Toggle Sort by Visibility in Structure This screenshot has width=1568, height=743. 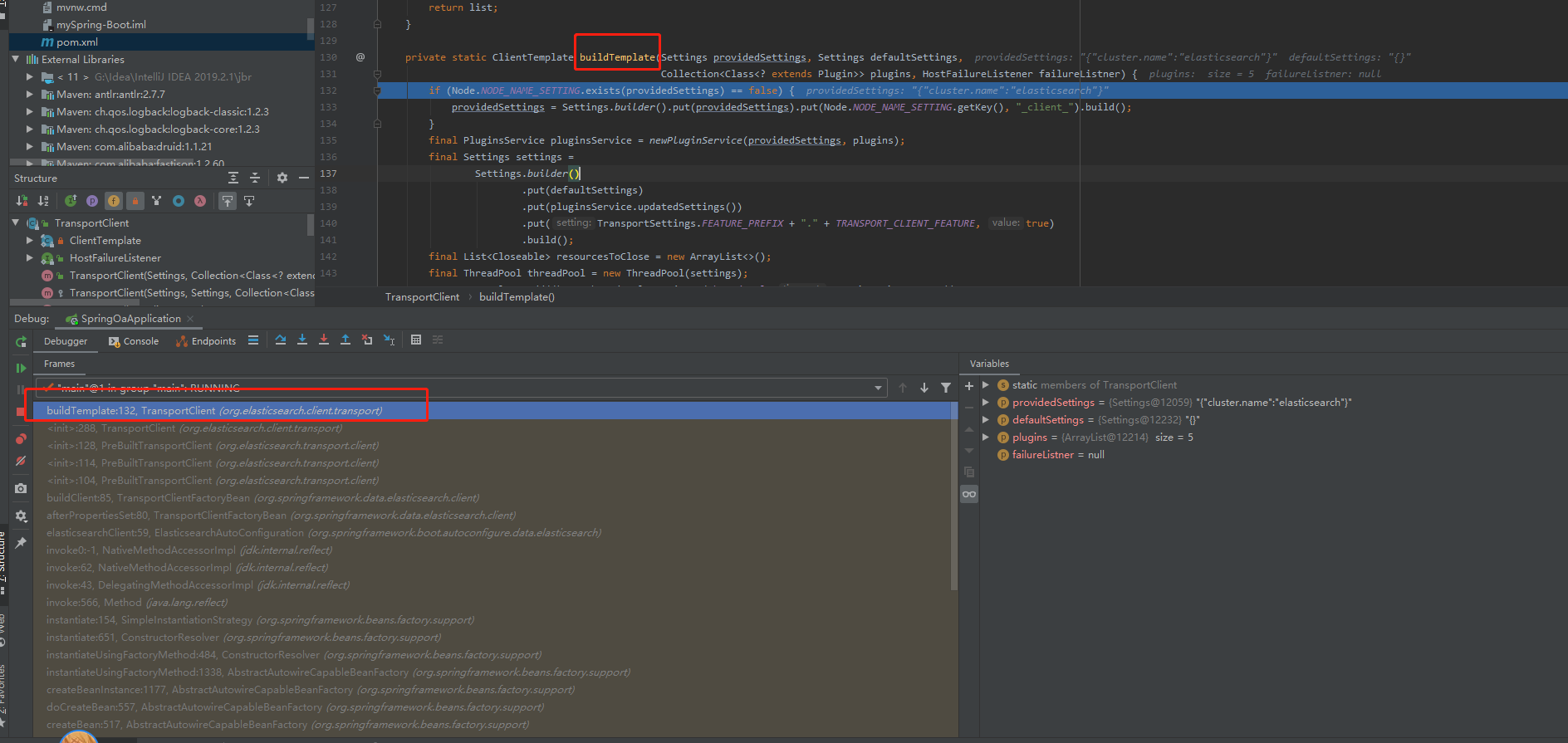coord(22,201)
